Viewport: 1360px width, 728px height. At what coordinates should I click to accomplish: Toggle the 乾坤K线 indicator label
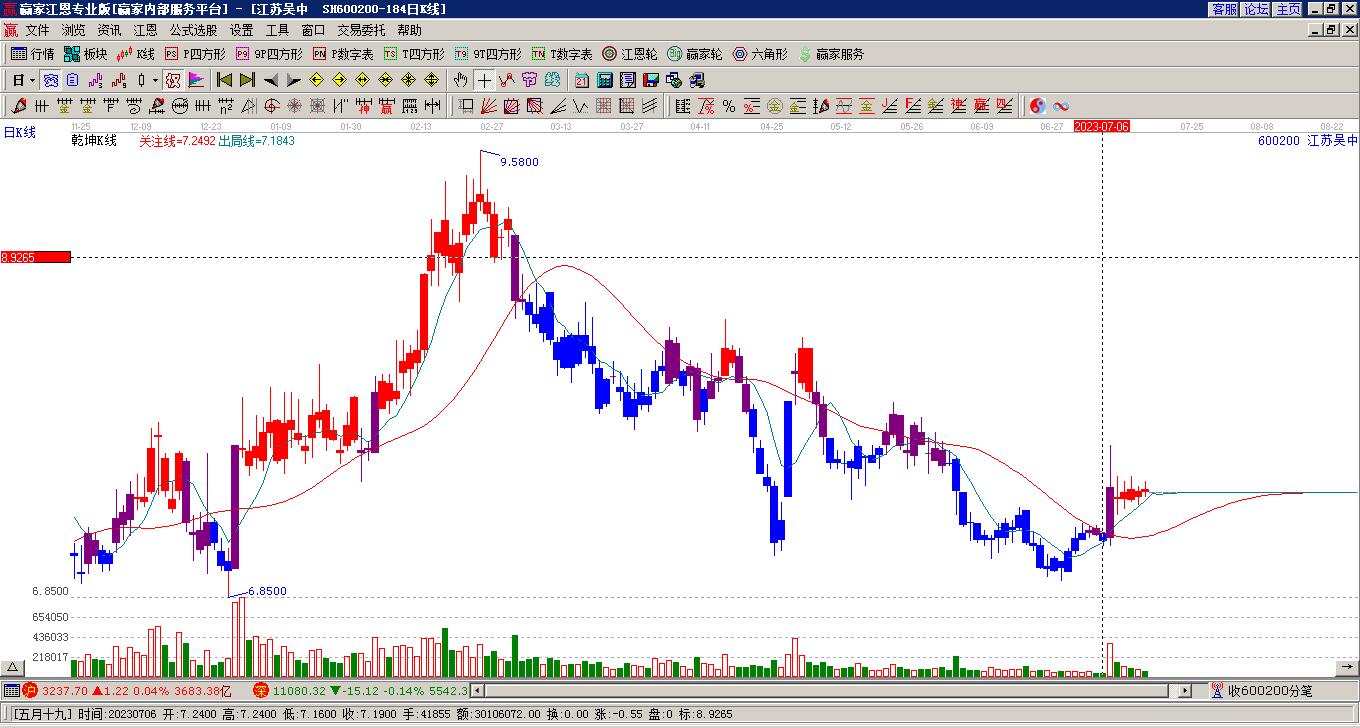(94, 141)
